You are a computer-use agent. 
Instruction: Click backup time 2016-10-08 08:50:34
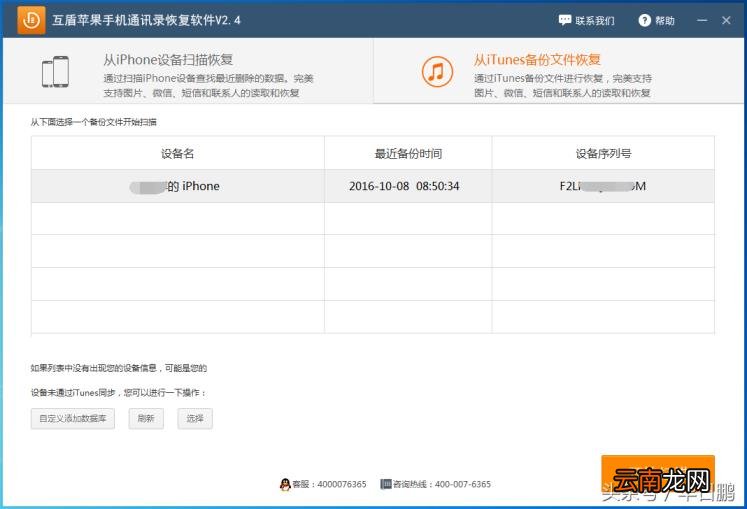[x=404, y=186]
